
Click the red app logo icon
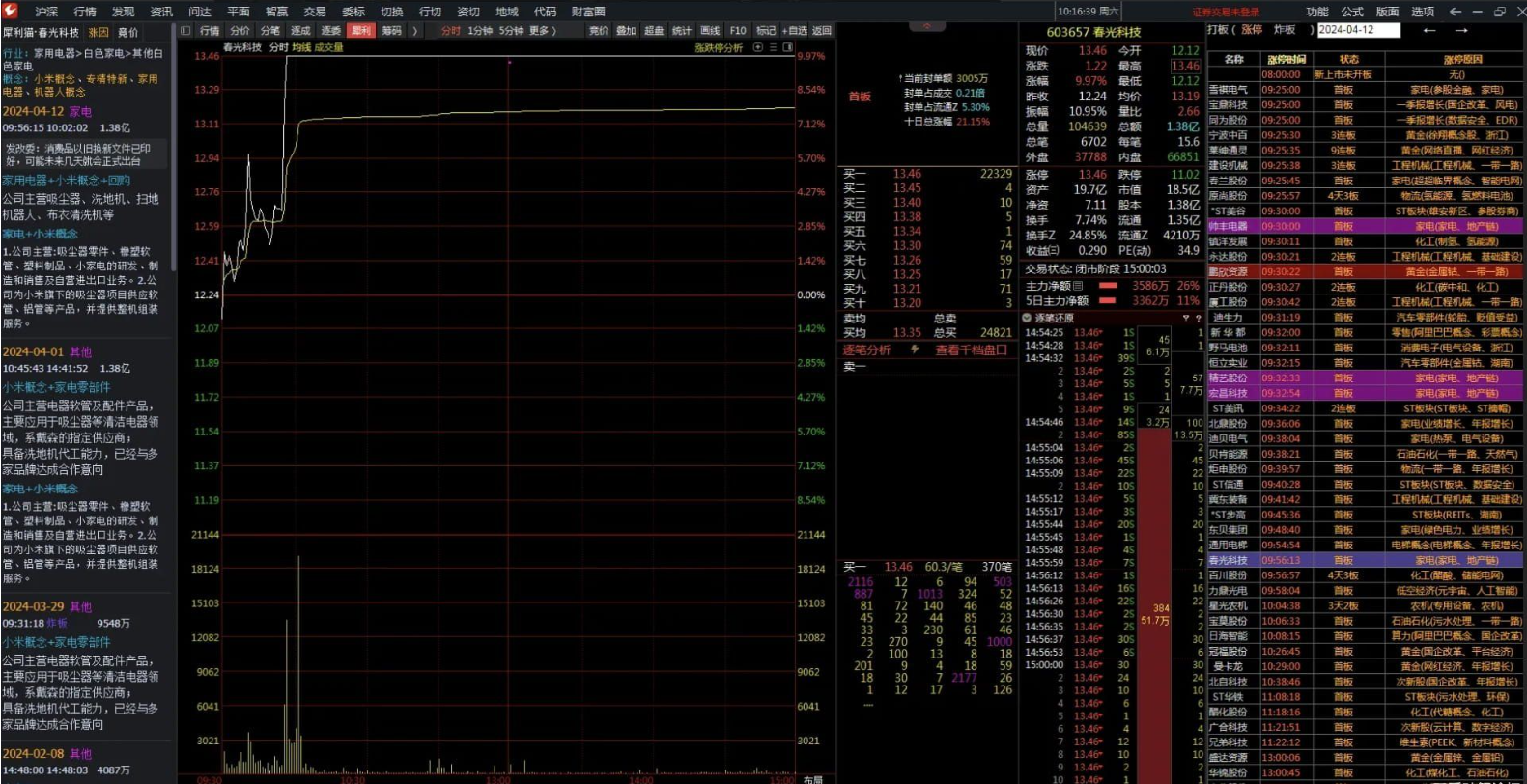[11, 11]
